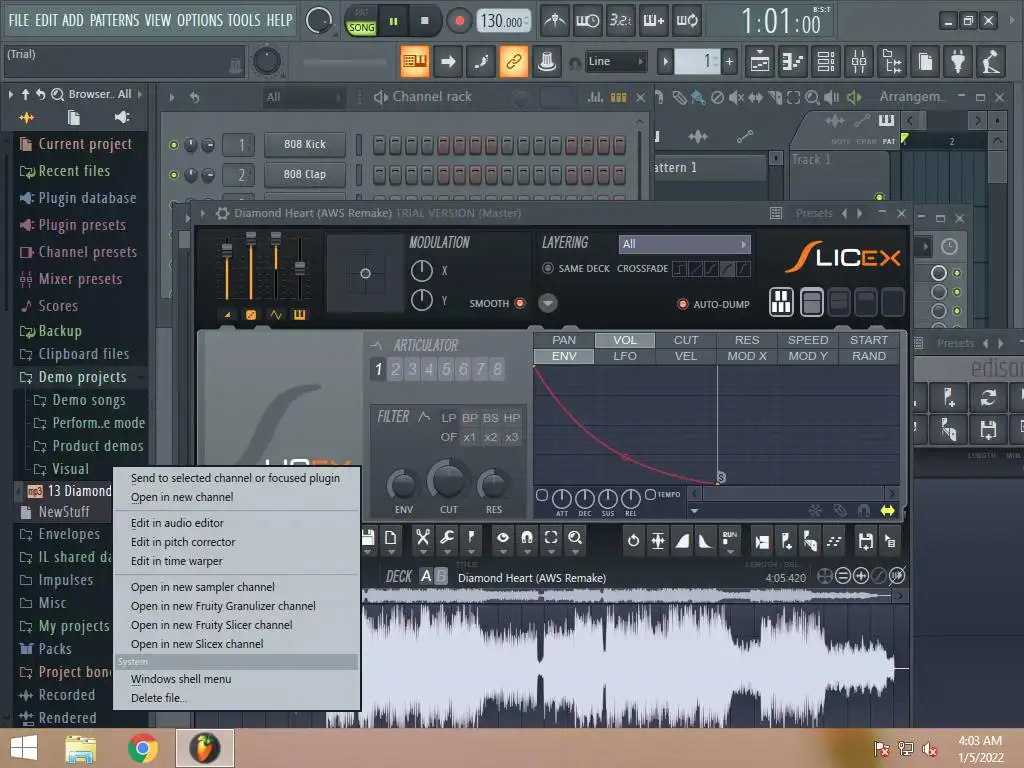Click the 808 Clap channel button

coord(304,174)
